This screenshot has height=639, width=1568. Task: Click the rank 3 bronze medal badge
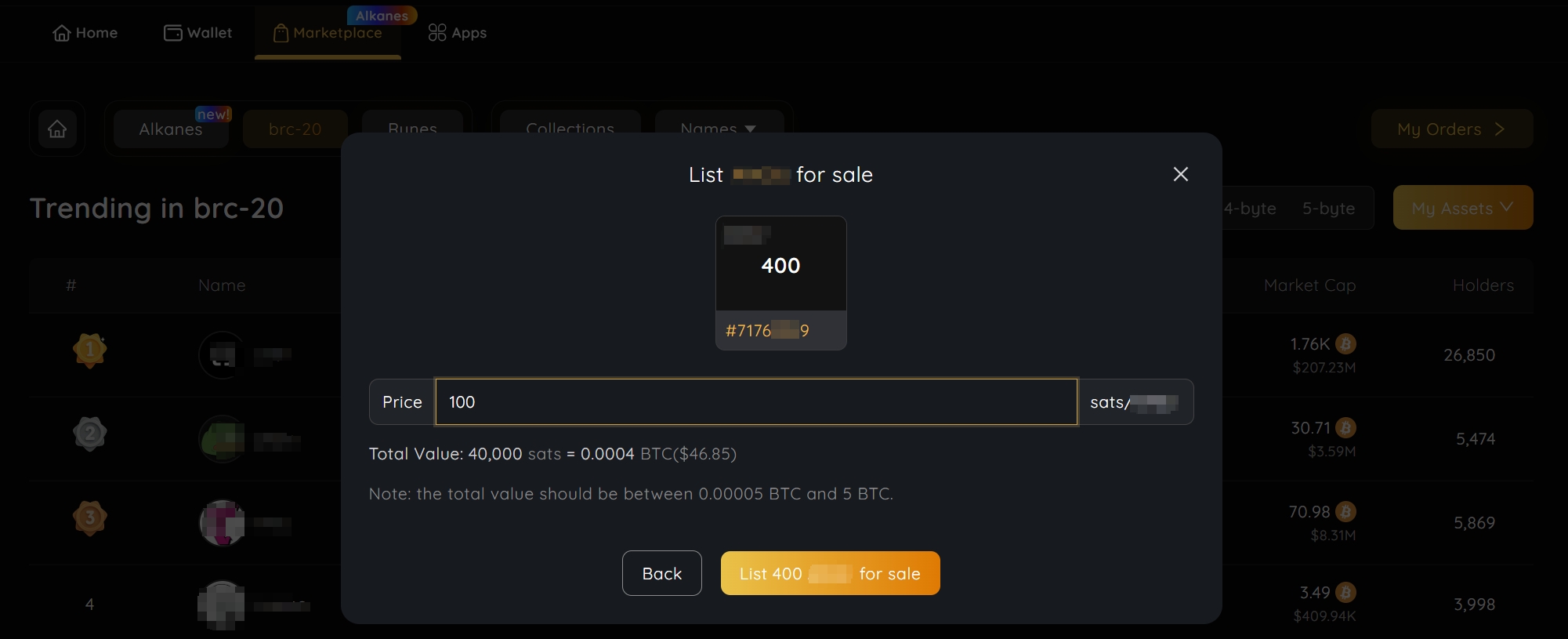(x=89, y=517)
